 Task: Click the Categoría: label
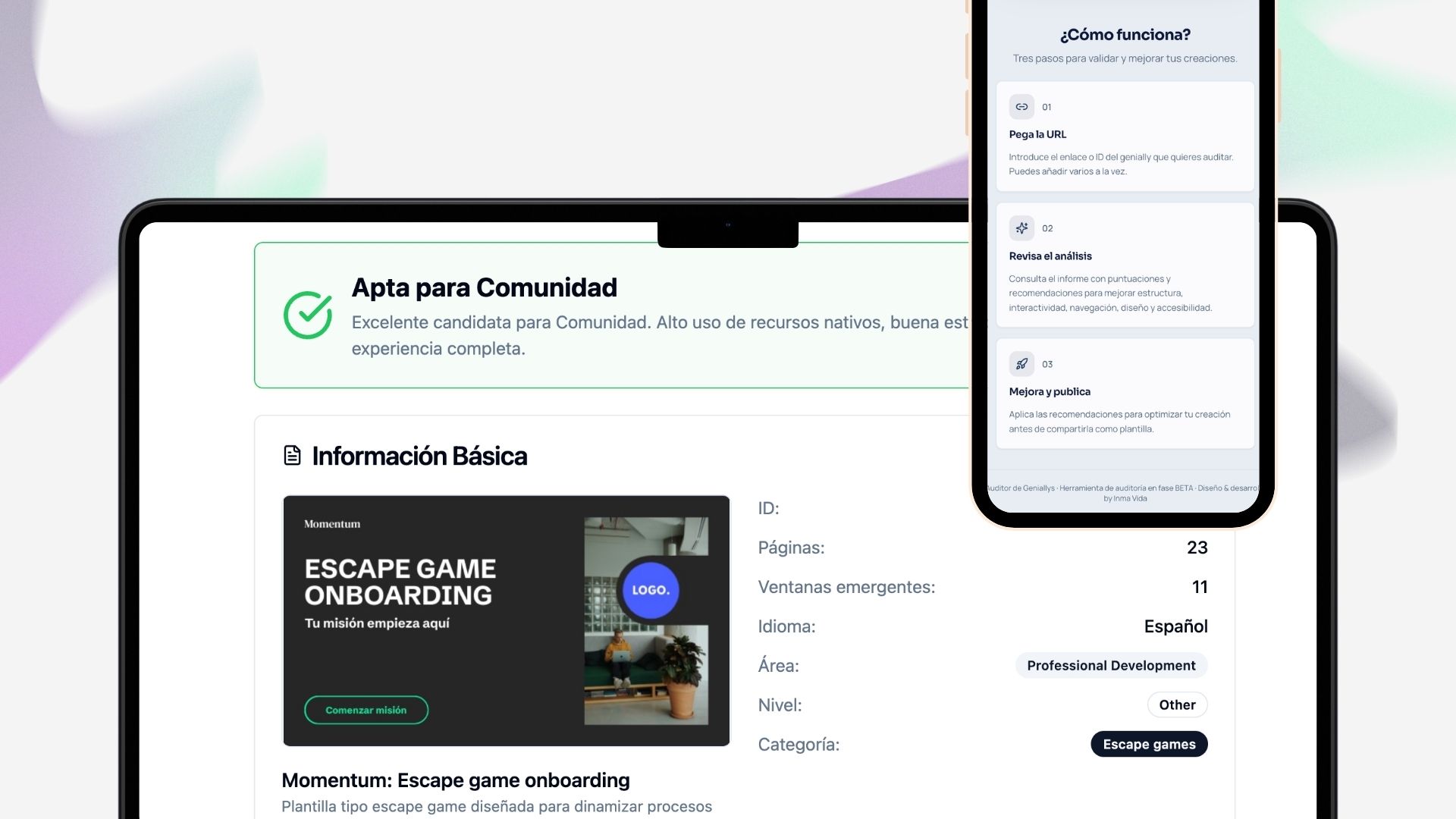(x=799, y=745)
